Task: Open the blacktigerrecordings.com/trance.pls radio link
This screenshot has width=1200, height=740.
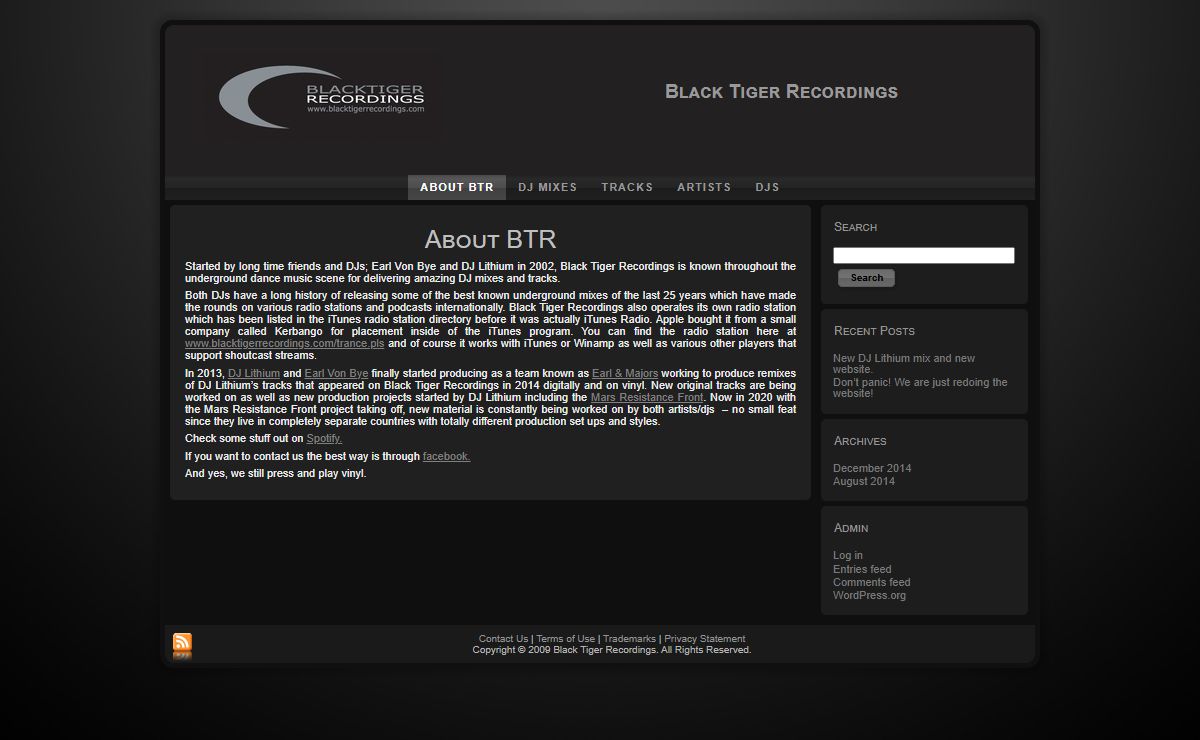Action: tap(285, 343)
